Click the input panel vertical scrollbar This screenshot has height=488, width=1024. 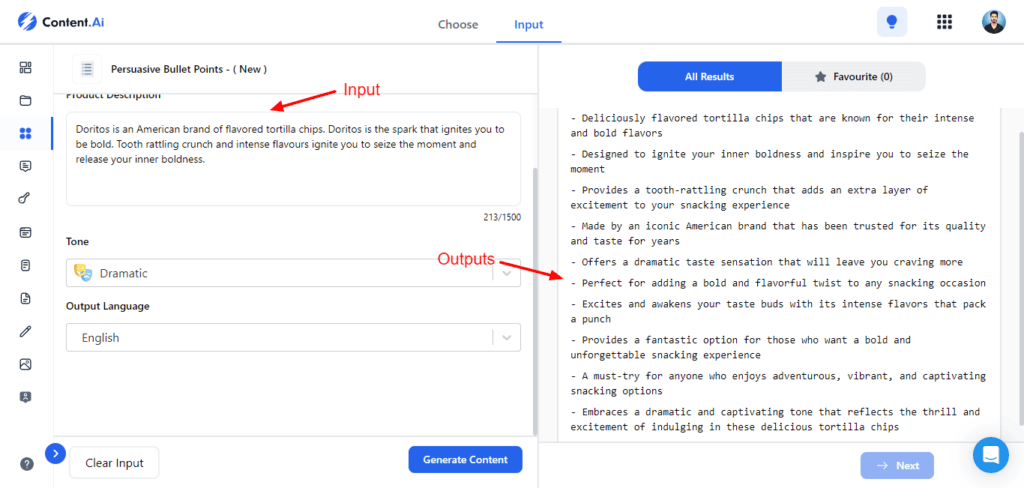pos(536,301)
